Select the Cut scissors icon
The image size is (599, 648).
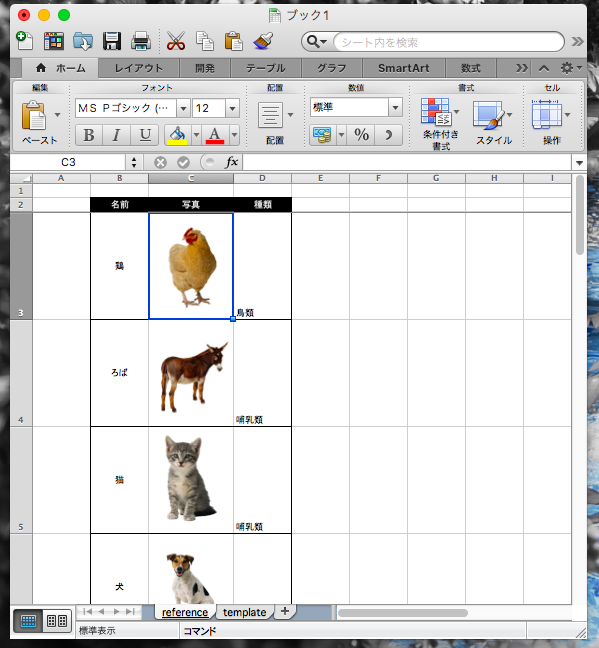pyautogui.click(x=176, y=41)
